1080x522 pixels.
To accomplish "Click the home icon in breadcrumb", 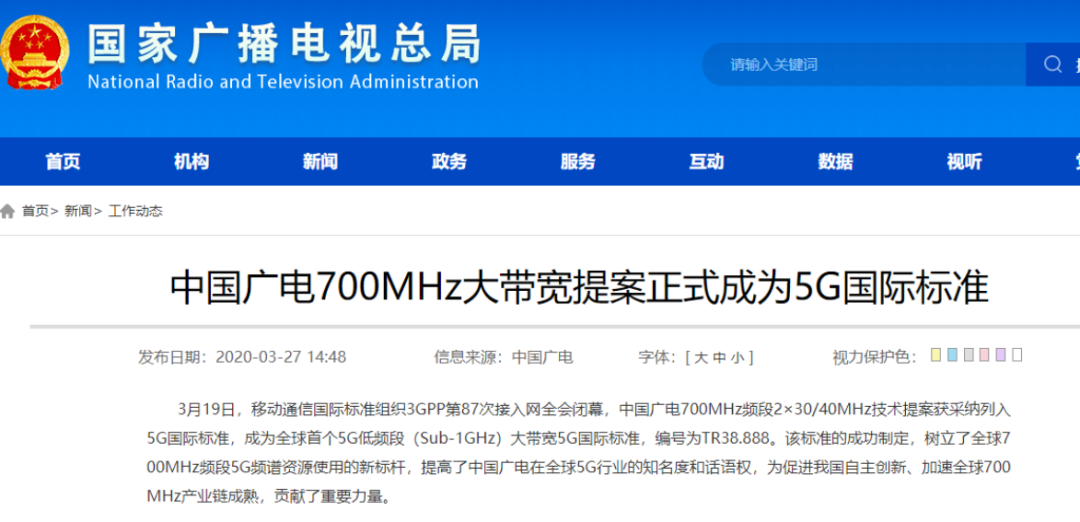I will [8, 211].
